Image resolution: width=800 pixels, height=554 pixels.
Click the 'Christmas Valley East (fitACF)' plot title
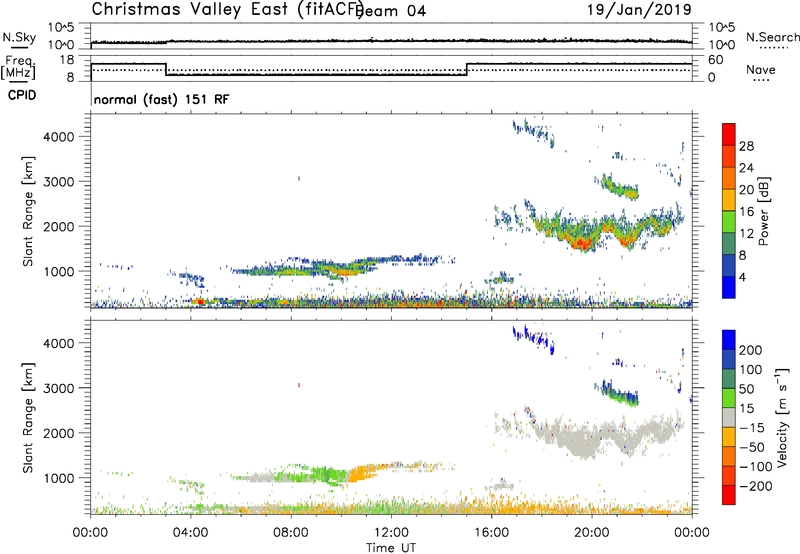(x=228, y=9)
